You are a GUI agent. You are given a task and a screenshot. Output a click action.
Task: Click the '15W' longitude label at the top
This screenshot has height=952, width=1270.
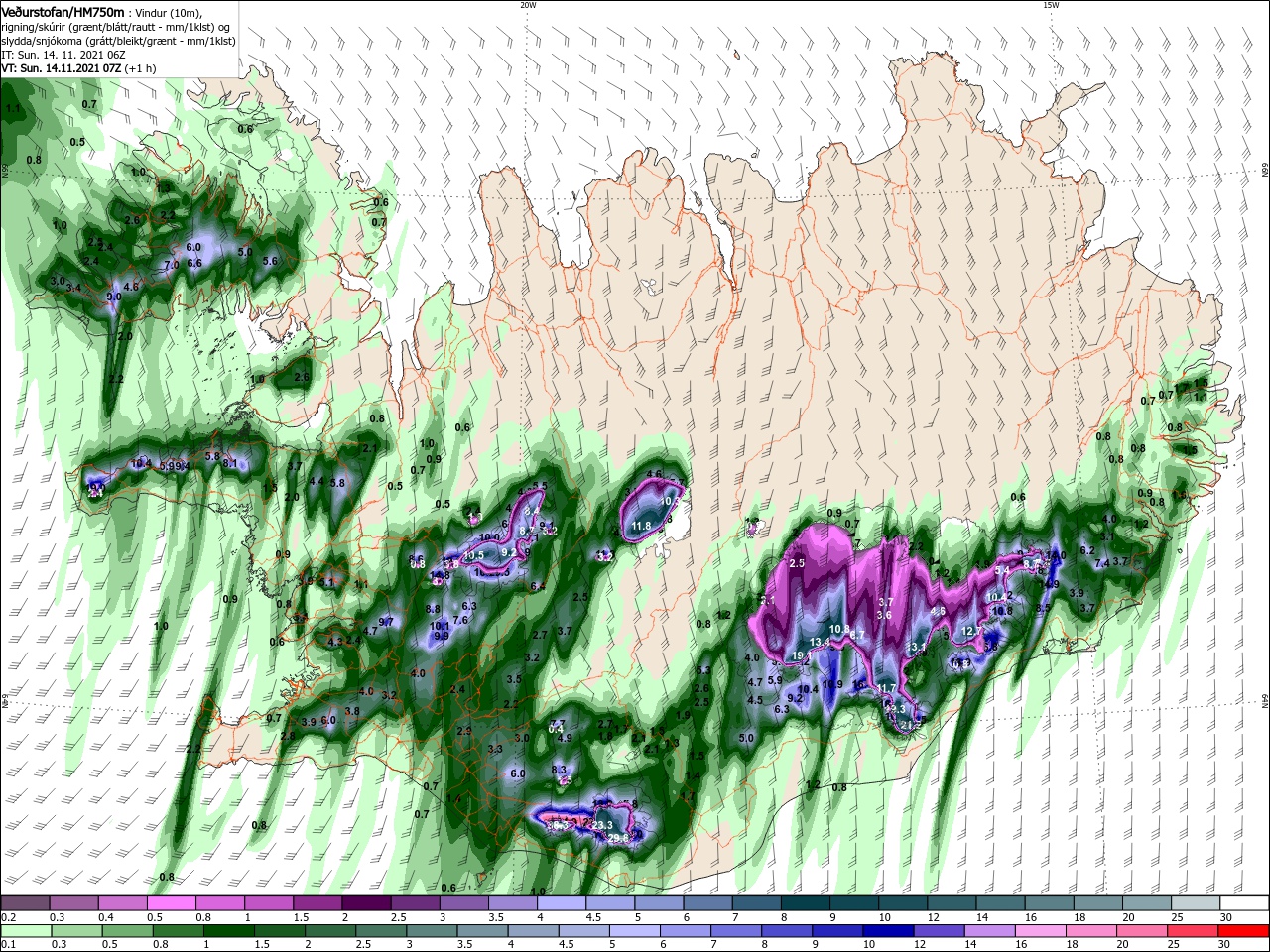(1051, 5)
